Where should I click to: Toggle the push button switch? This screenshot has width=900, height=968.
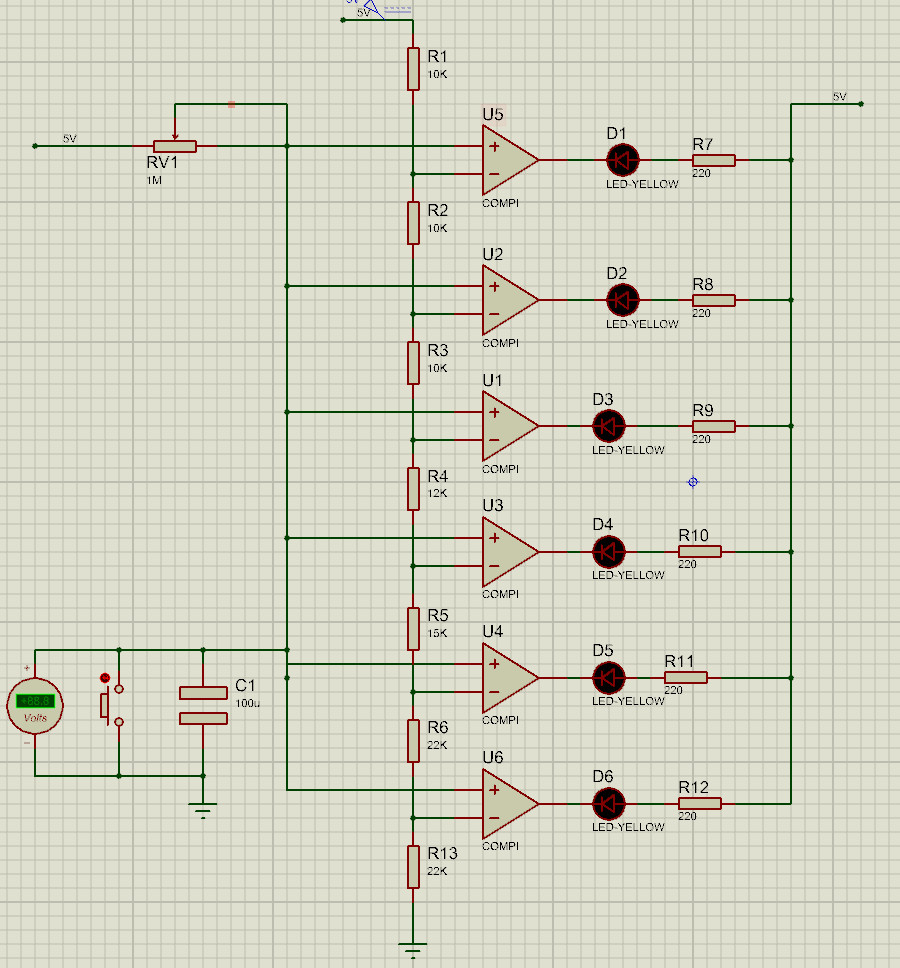click(112, 705)
